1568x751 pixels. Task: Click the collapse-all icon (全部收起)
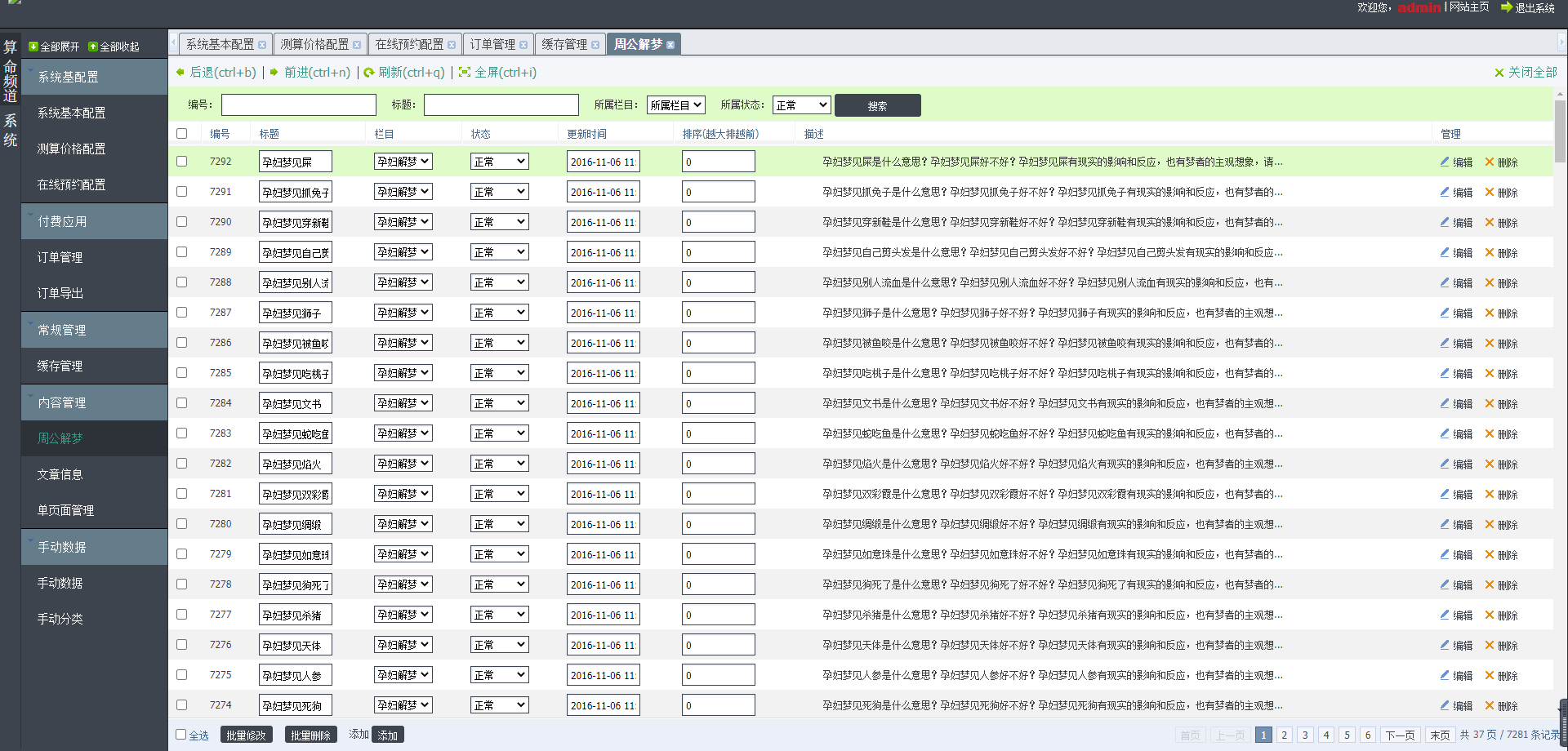(93, 47)
